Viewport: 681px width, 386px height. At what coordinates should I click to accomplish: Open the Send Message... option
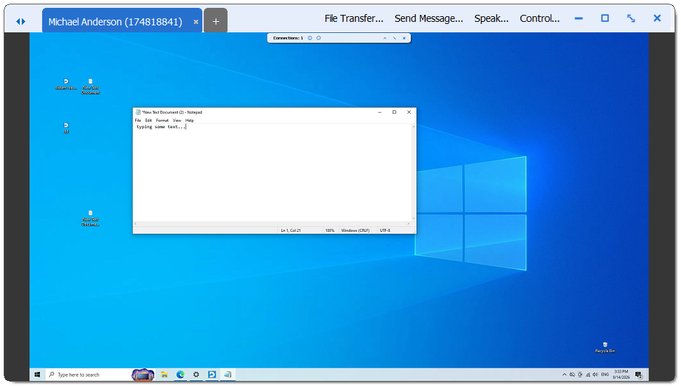coord(428,18)
